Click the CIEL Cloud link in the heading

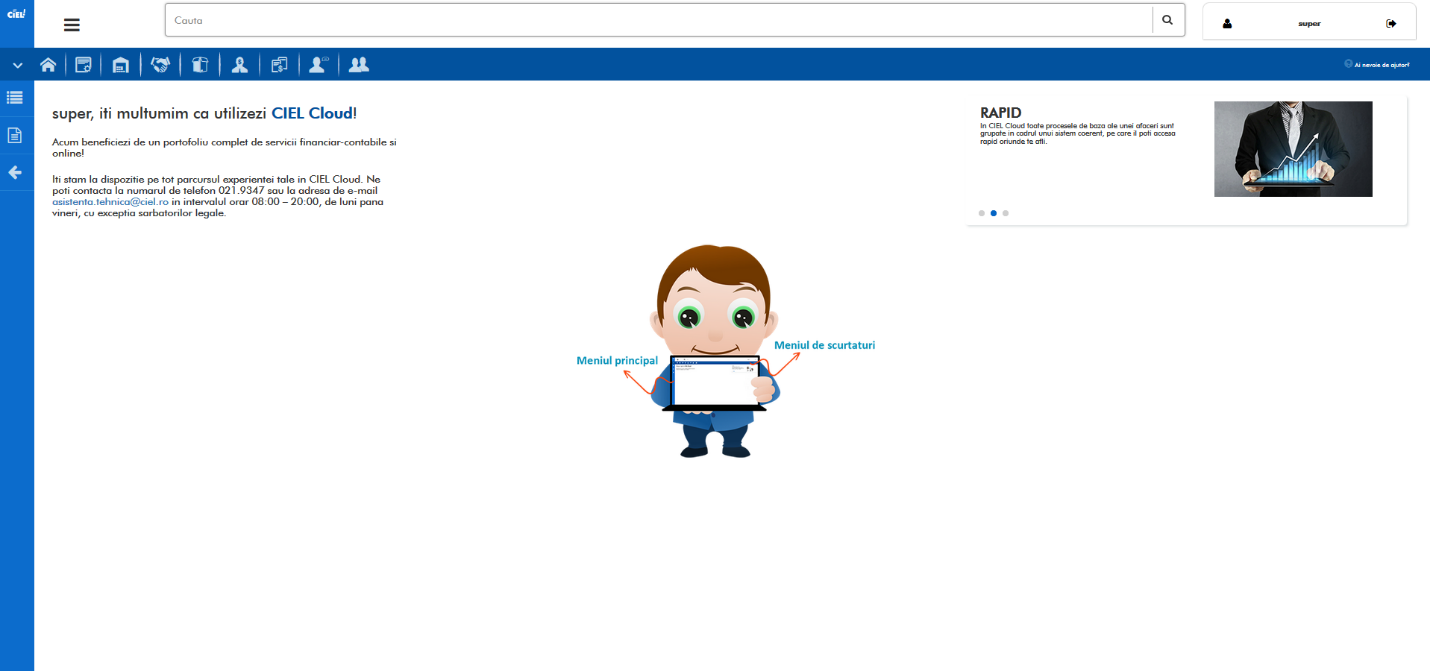pos(312,114)
